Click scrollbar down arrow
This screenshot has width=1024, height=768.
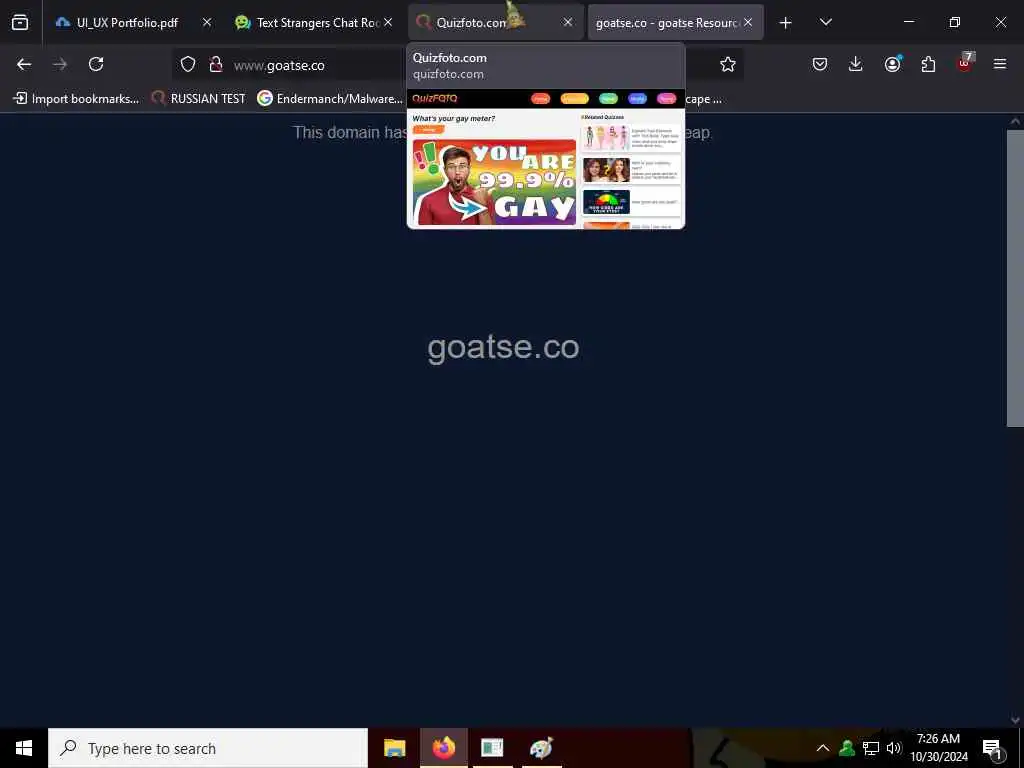pyautogui.click(x=1015, y=720)
